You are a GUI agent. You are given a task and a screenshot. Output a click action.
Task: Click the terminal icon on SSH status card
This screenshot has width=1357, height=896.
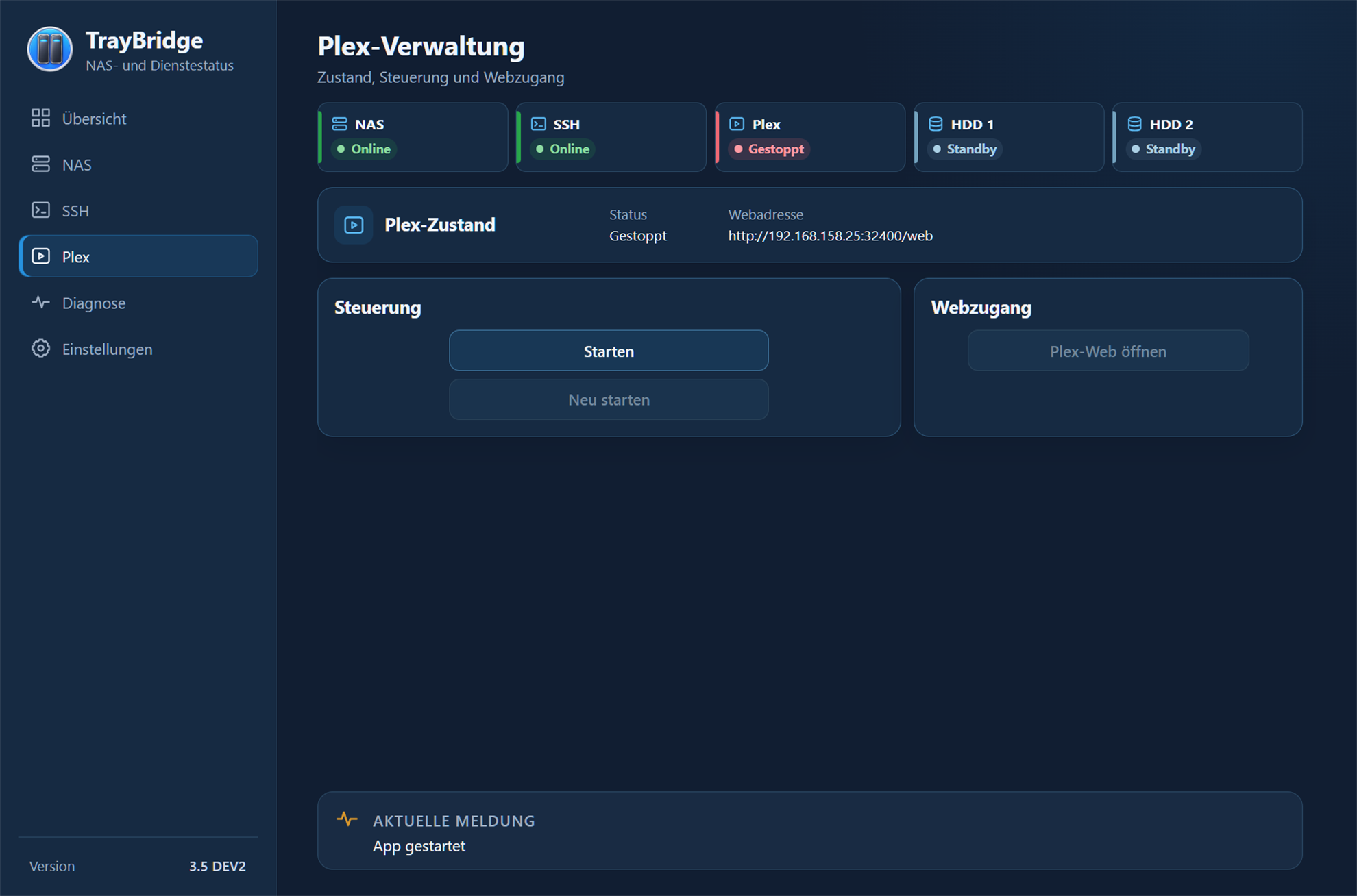click(x=538, y=124)
